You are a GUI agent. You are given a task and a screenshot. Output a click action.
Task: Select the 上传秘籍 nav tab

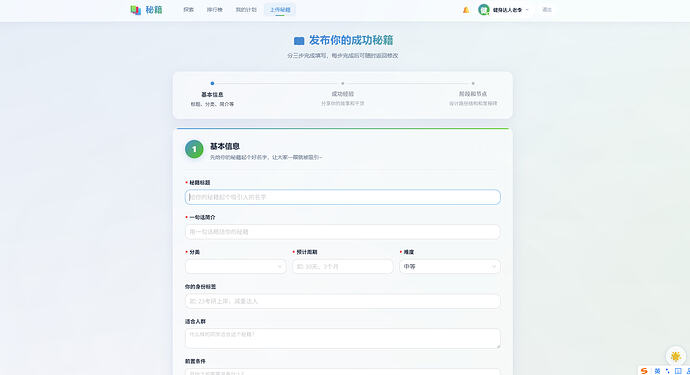click(280, 10)
